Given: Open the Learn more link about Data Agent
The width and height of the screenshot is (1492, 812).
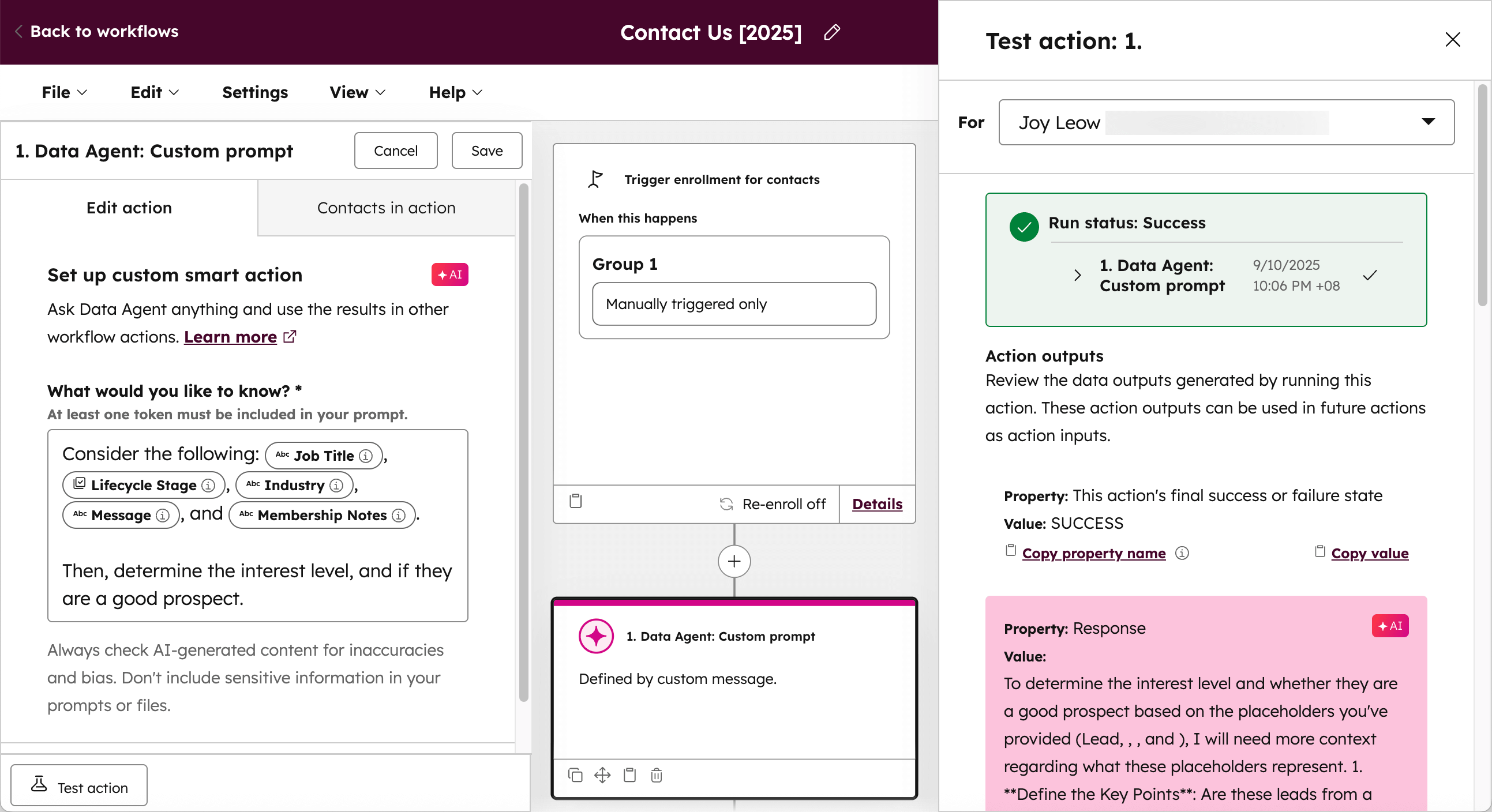Looking at the screenshot, I should 231,337.
